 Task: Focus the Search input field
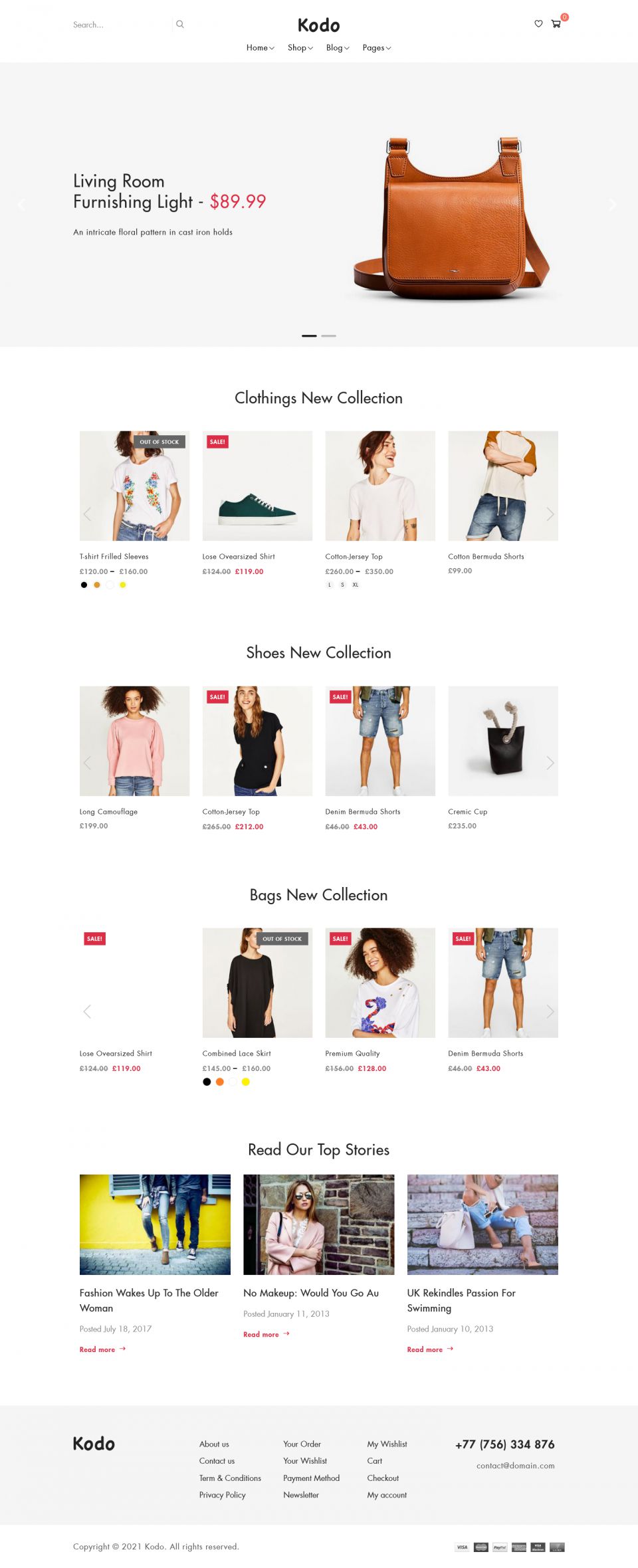tap(120, 25)
